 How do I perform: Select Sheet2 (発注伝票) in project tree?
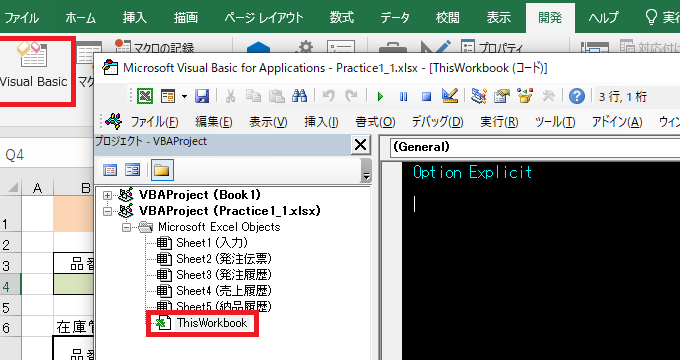tap(224, 259)
